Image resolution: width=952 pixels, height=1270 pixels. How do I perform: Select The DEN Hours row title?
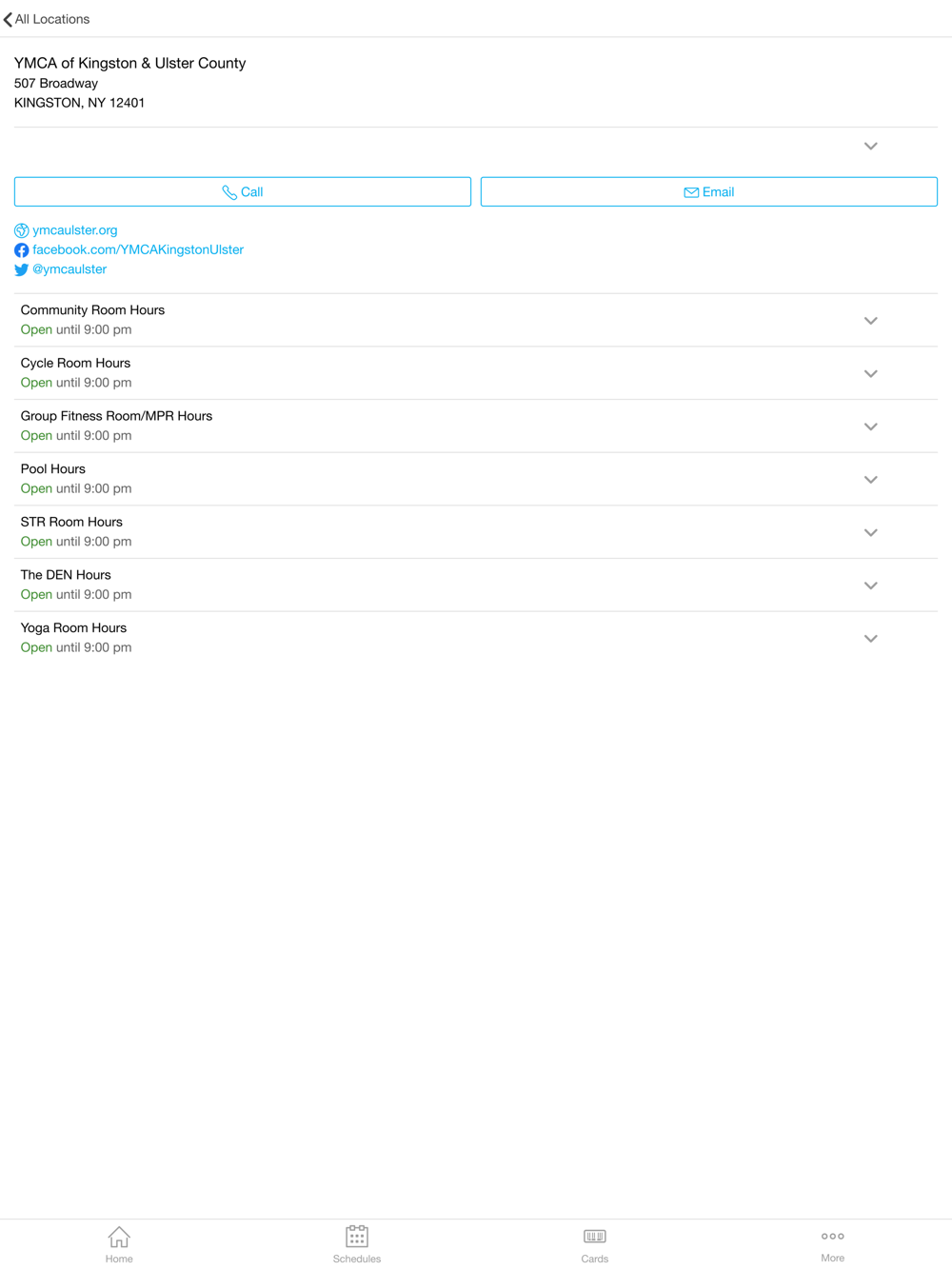tap(66, 575)
